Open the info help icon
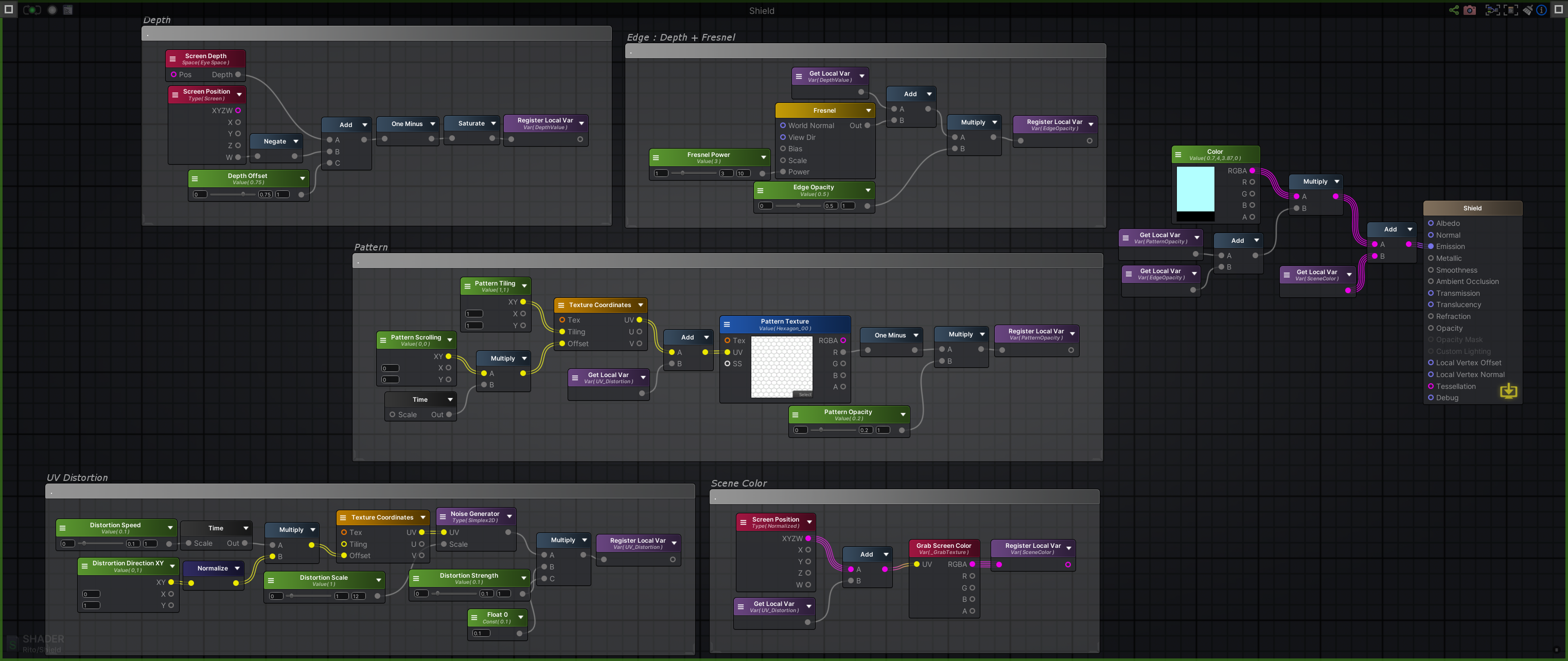 (x=1541, y=10)
